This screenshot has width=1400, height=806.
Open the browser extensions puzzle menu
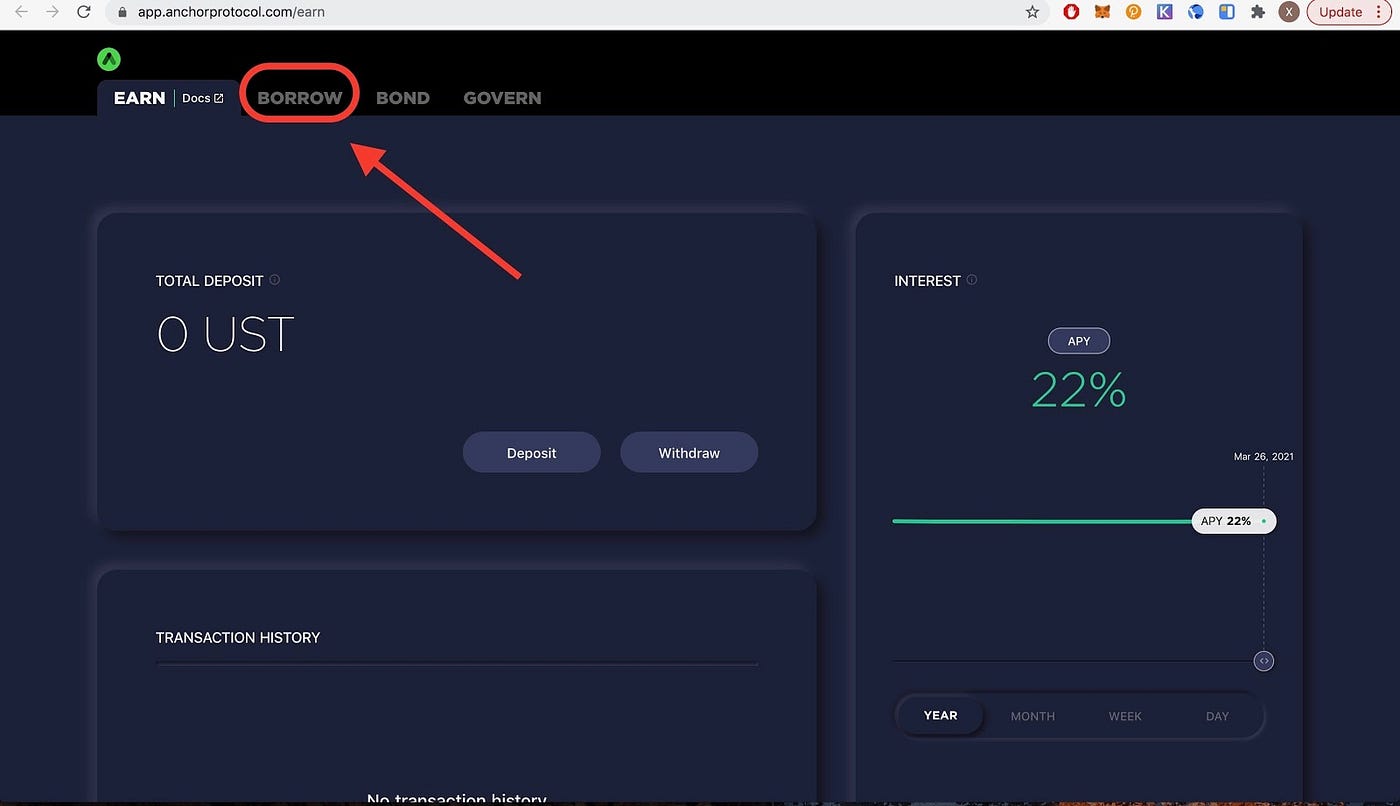(1258, 12)
